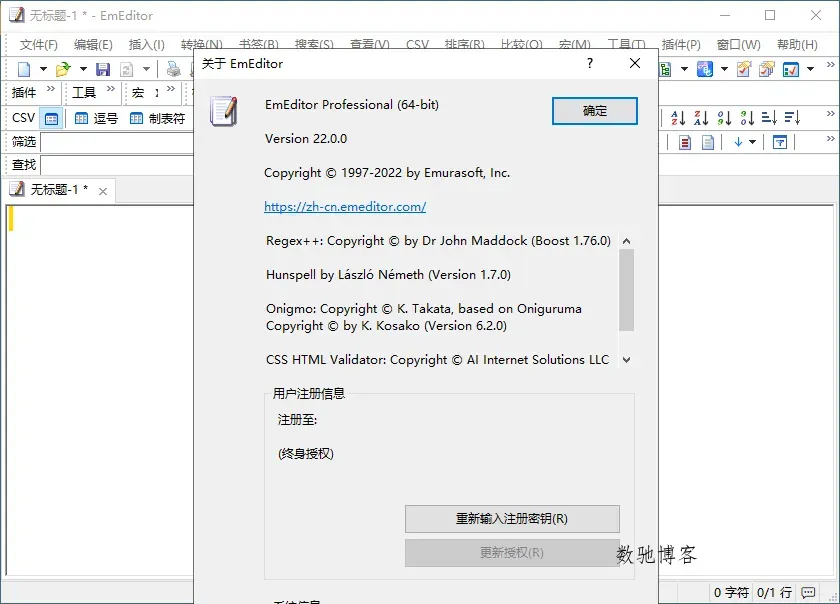Screen dimensions: 840x604
Task: Click the question mark help button in dialog
Action: tap(590, 63)
